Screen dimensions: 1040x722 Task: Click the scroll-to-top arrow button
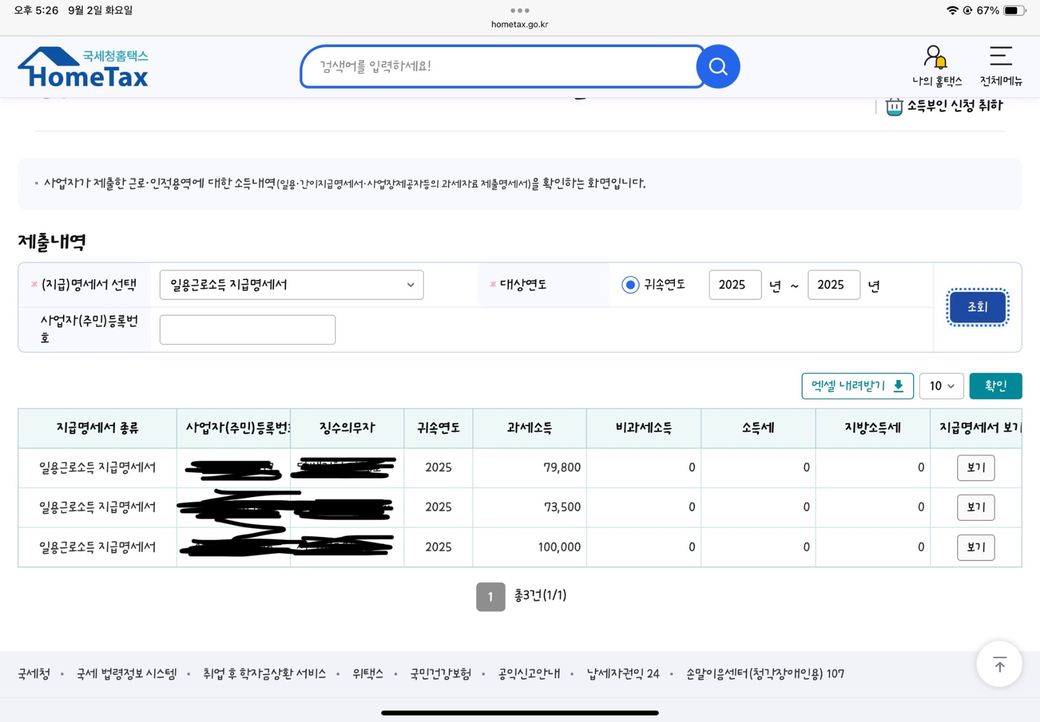999,664
